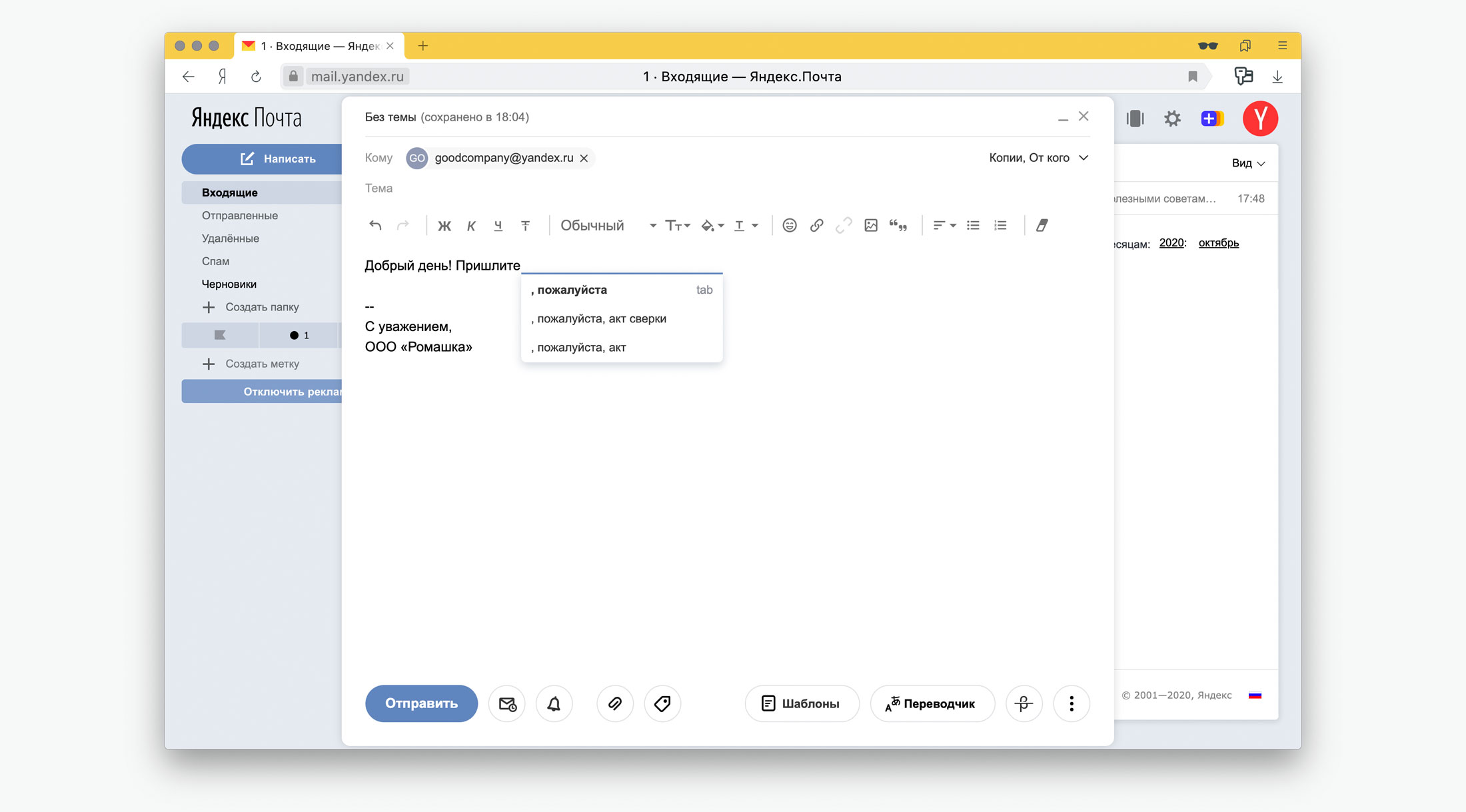Click the quote formatting icon
The image size is (1466, 812).
coord(898,226)
